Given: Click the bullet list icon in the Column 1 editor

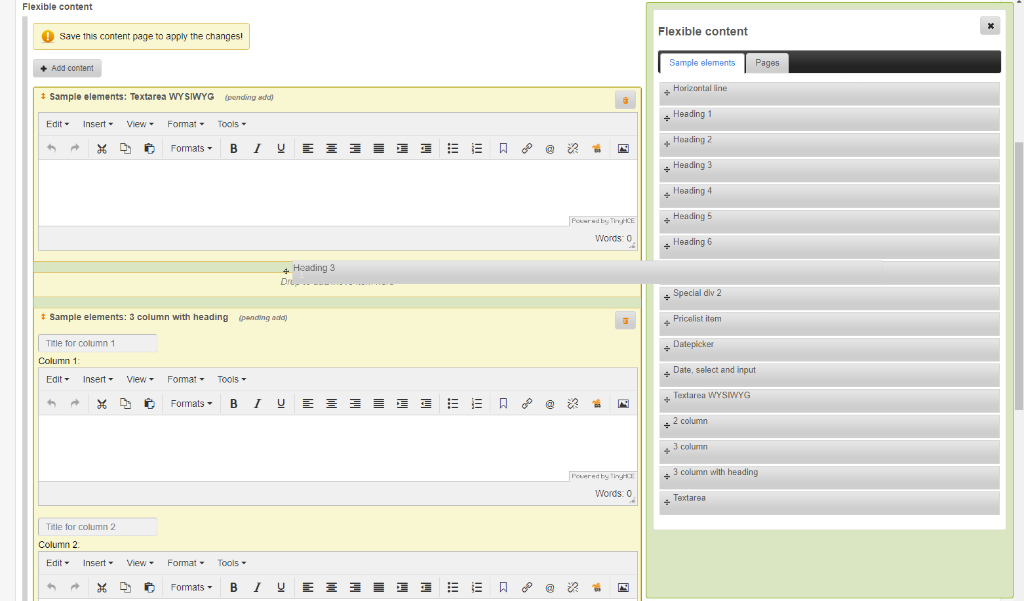Looking at the screenshot, I should [x=453, y=404].
